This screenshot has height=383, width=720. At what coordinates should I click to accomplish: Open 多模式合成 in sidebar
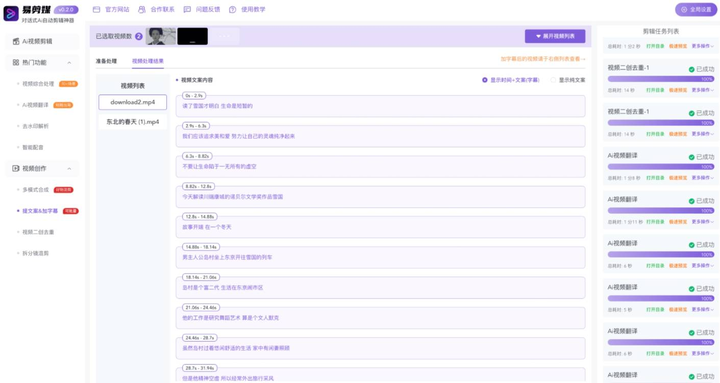35,190
